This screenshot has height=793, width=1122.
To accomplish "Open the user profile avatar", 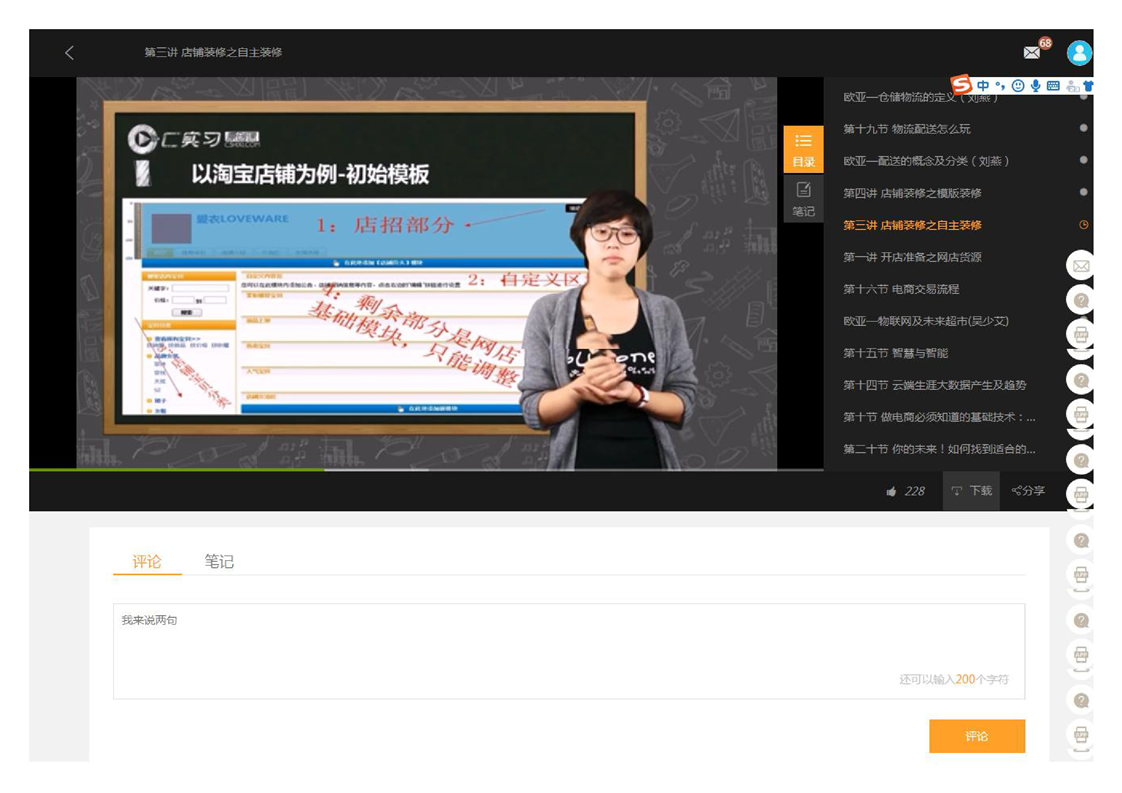I will [x=1078, y=53].
